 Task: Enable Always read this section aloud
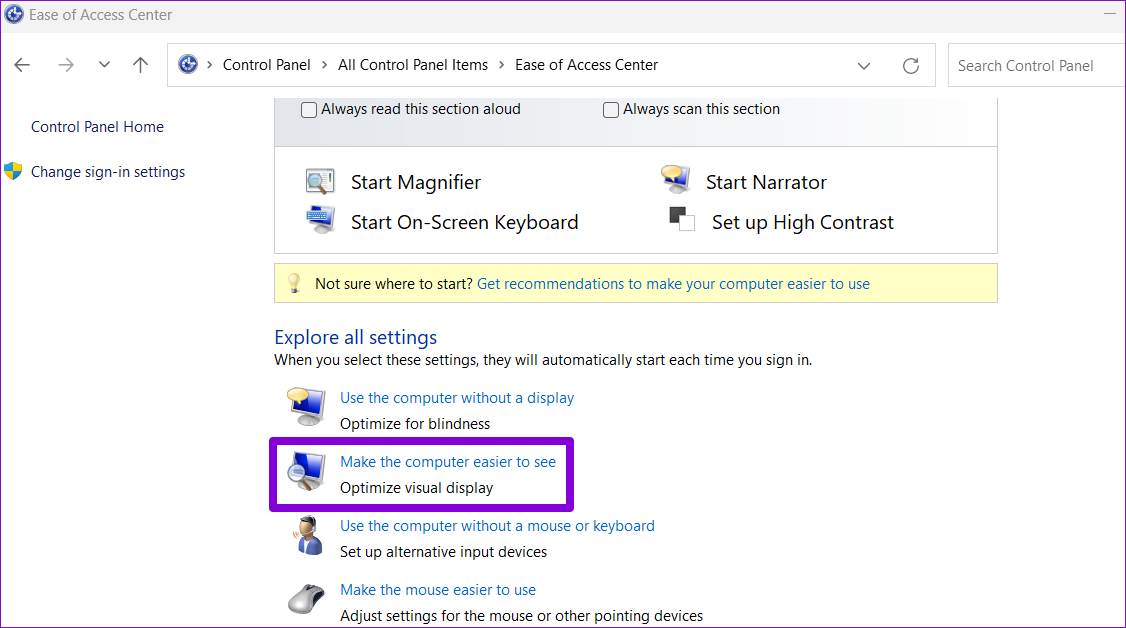tap(310, 110)
